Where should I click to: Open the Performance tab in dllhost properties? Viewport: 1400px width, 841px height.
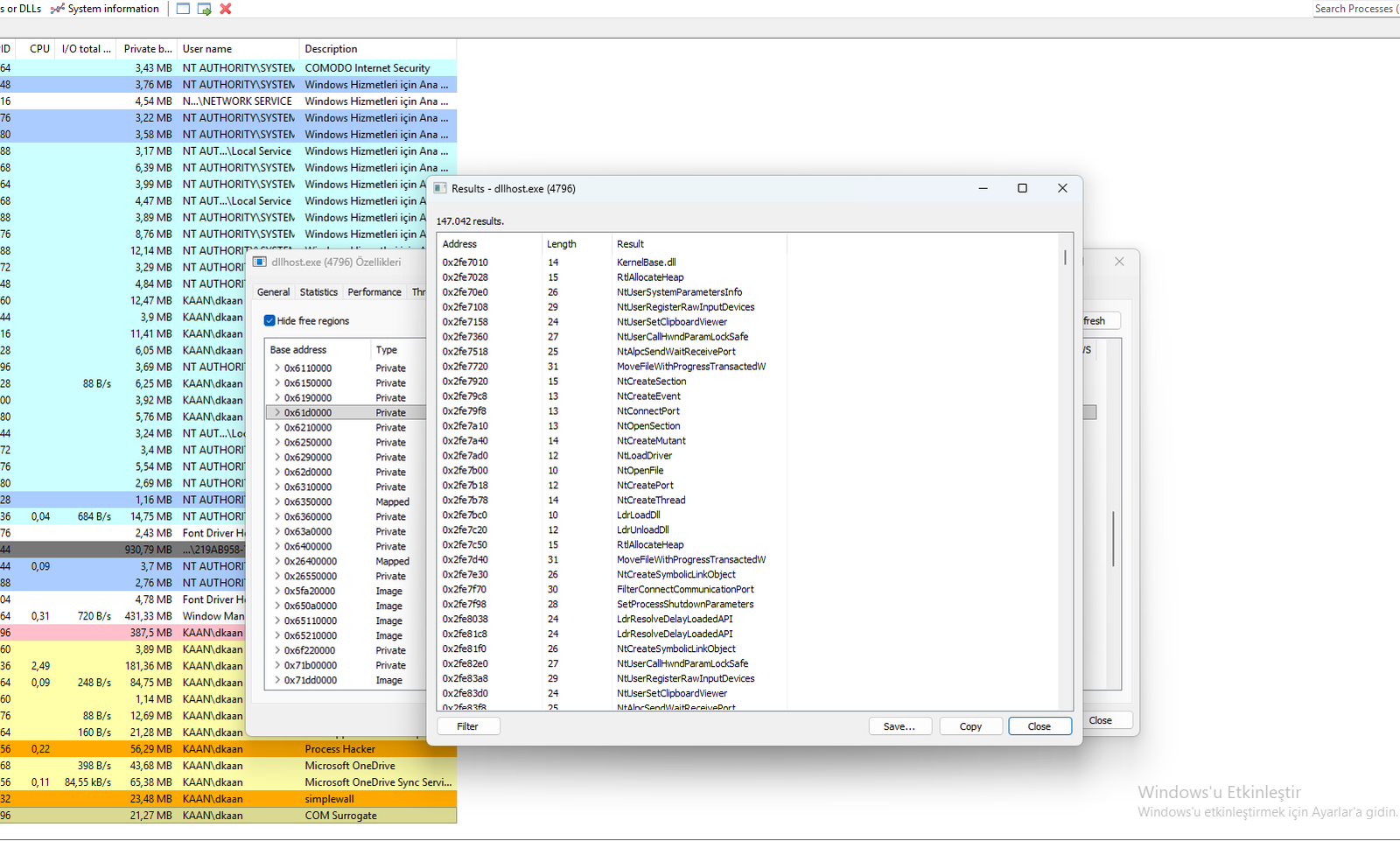click(374, 292)
